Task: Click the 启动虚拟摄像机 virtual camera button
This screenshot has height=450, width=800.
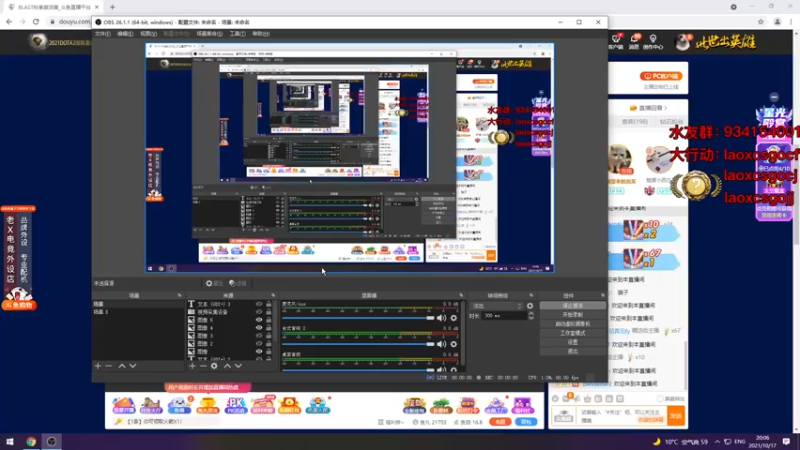Action: [572, 324]
